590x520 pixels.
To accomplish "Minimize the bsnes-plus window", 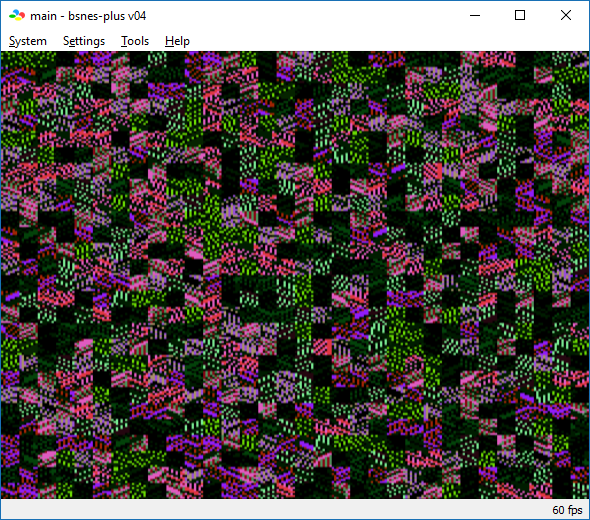I will click(475, 15).
